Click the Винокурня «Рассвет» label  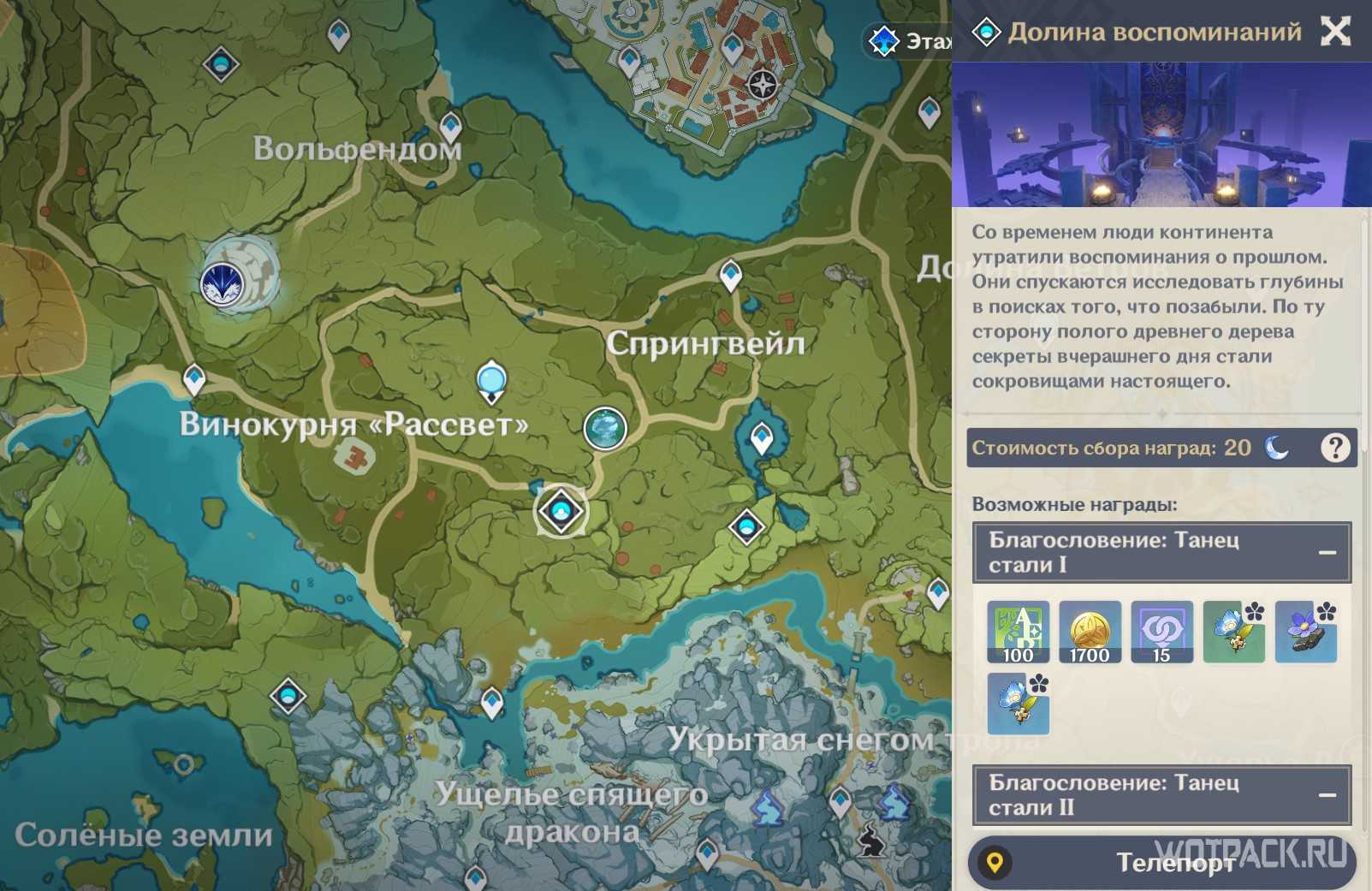click(x=353, y=424)
